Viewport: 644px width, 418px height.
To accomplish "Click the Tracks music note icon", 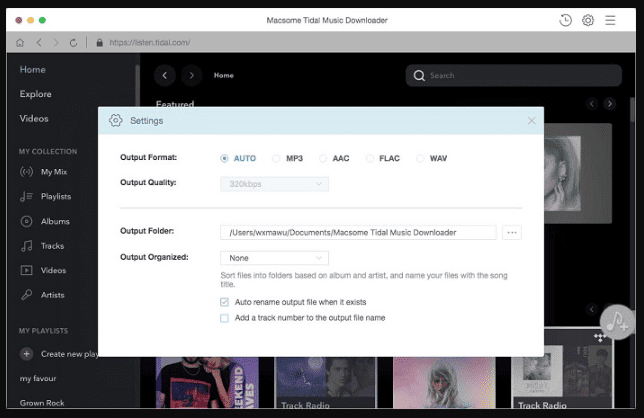I will (x=27, y=246).
